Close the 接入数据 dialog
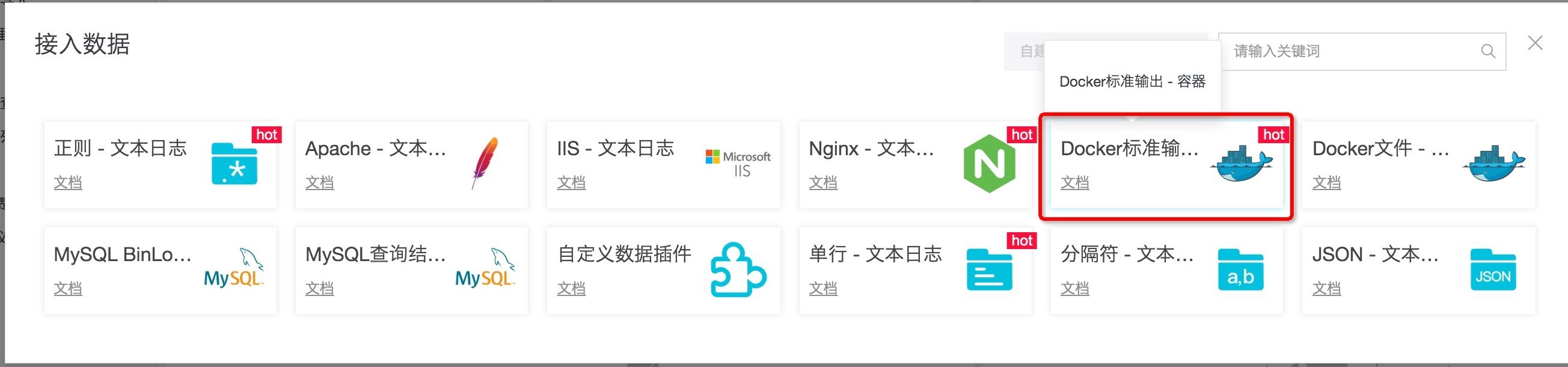 [1535, 43]
